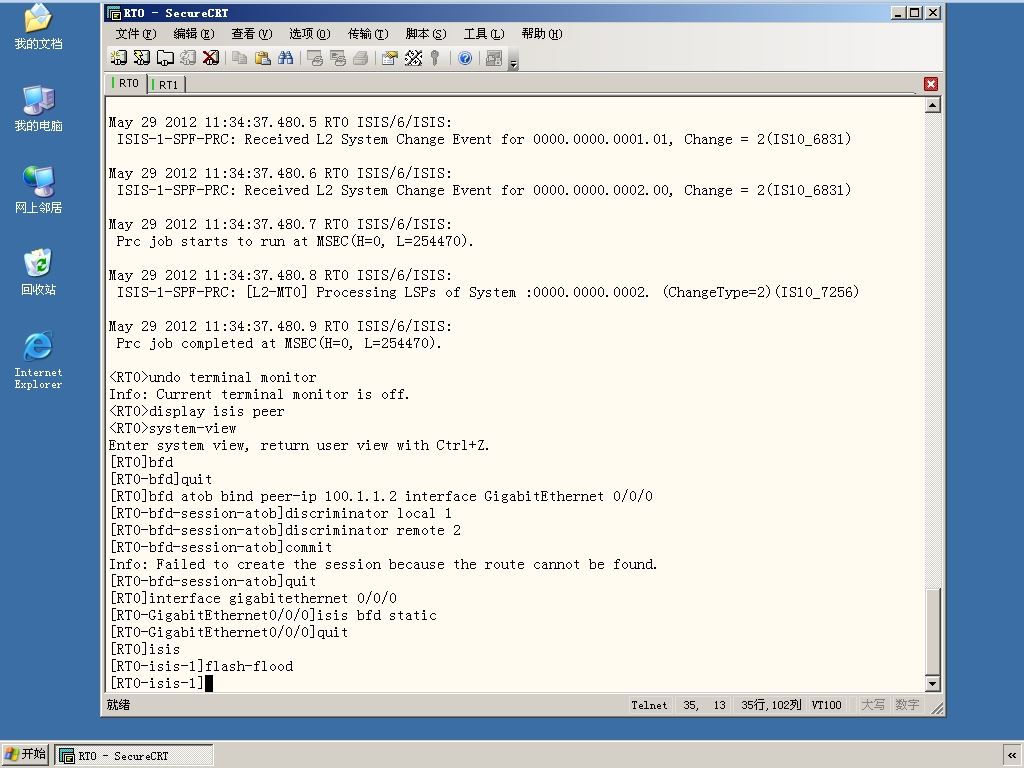Image resolution: width=1024 pixels, height=768 pixels.
Task: Click the grayed Reconnect toolbar icon
Action: pyautogui.click(x=187, y=58)
